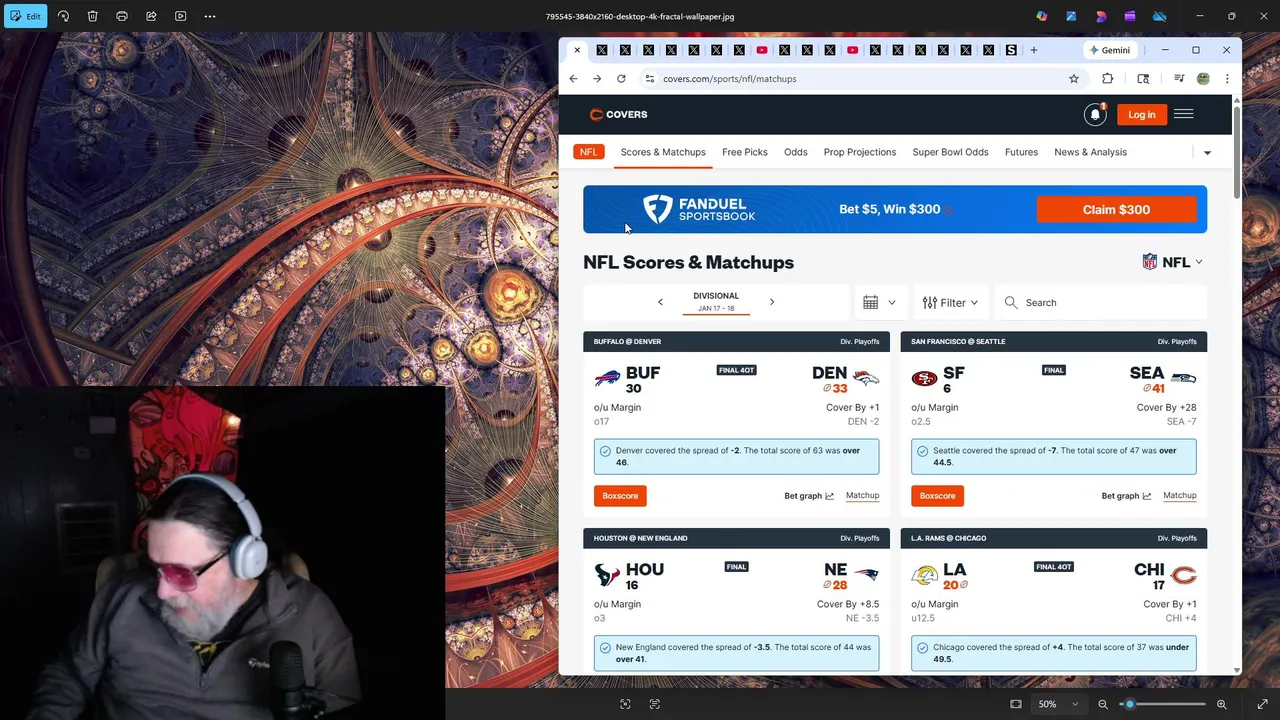Image resolution: width=1280 pixels, height=720 pixels.
Task: Open Boxscore for Buffalo @ Denver
Action: (x=620, y=496)
